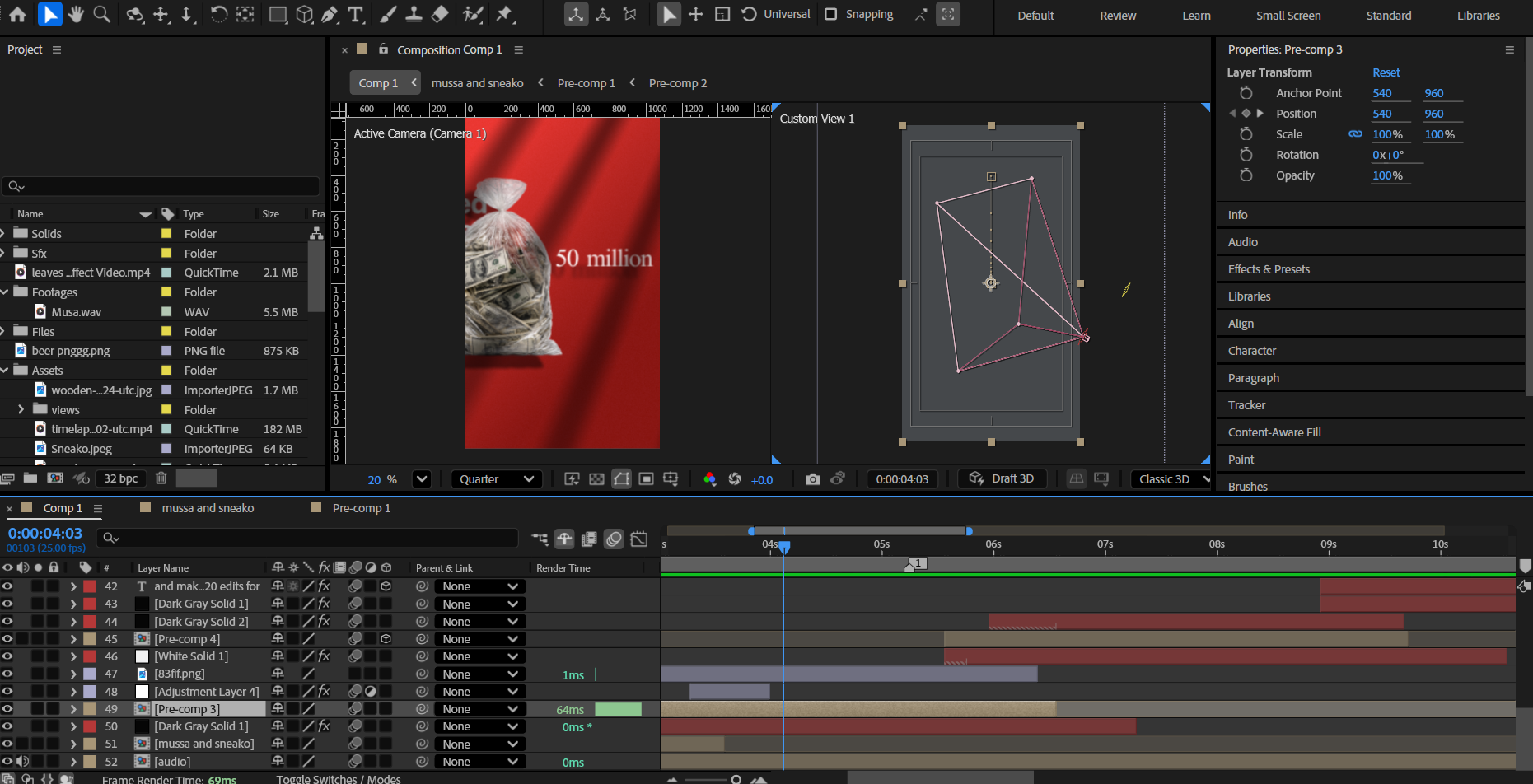The width and height of the screenshot is (1533, 784).
Task: Hide the Pre-comp 3 layer visibility
Action: pos(7,709)
